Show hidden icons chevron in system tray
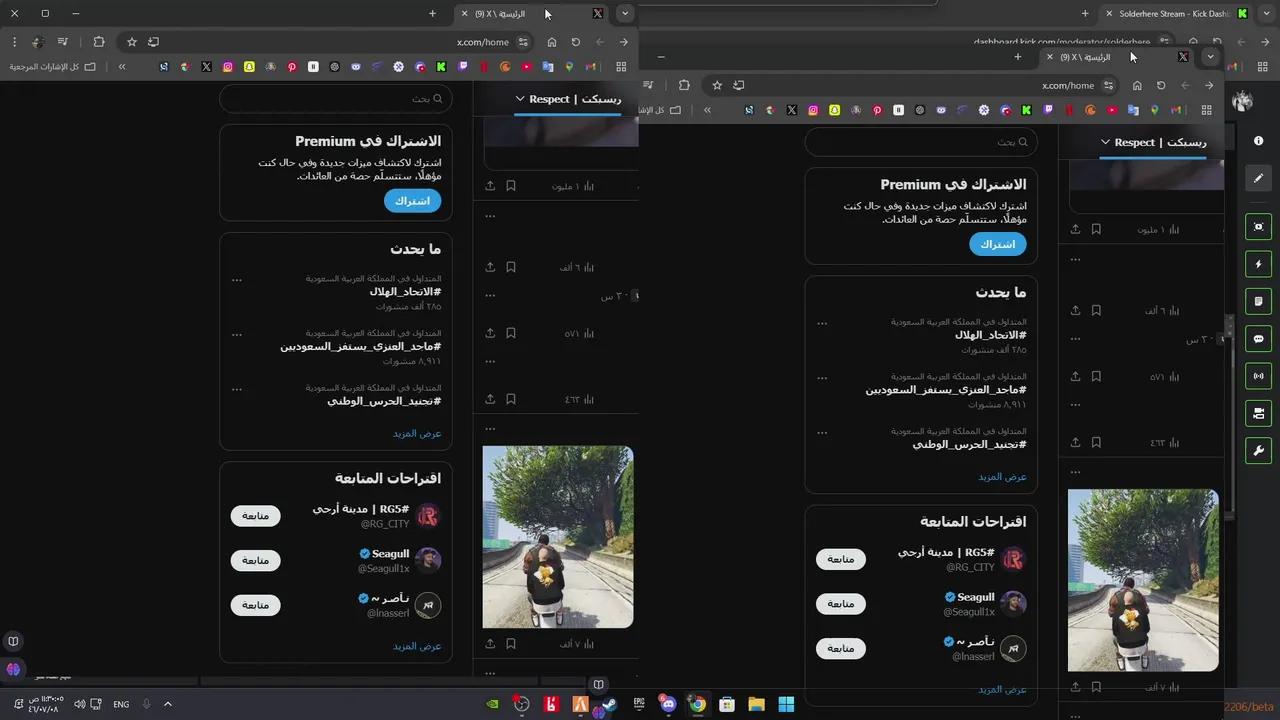The height and width of the screenshot is (720, 1280). point(168,704)
